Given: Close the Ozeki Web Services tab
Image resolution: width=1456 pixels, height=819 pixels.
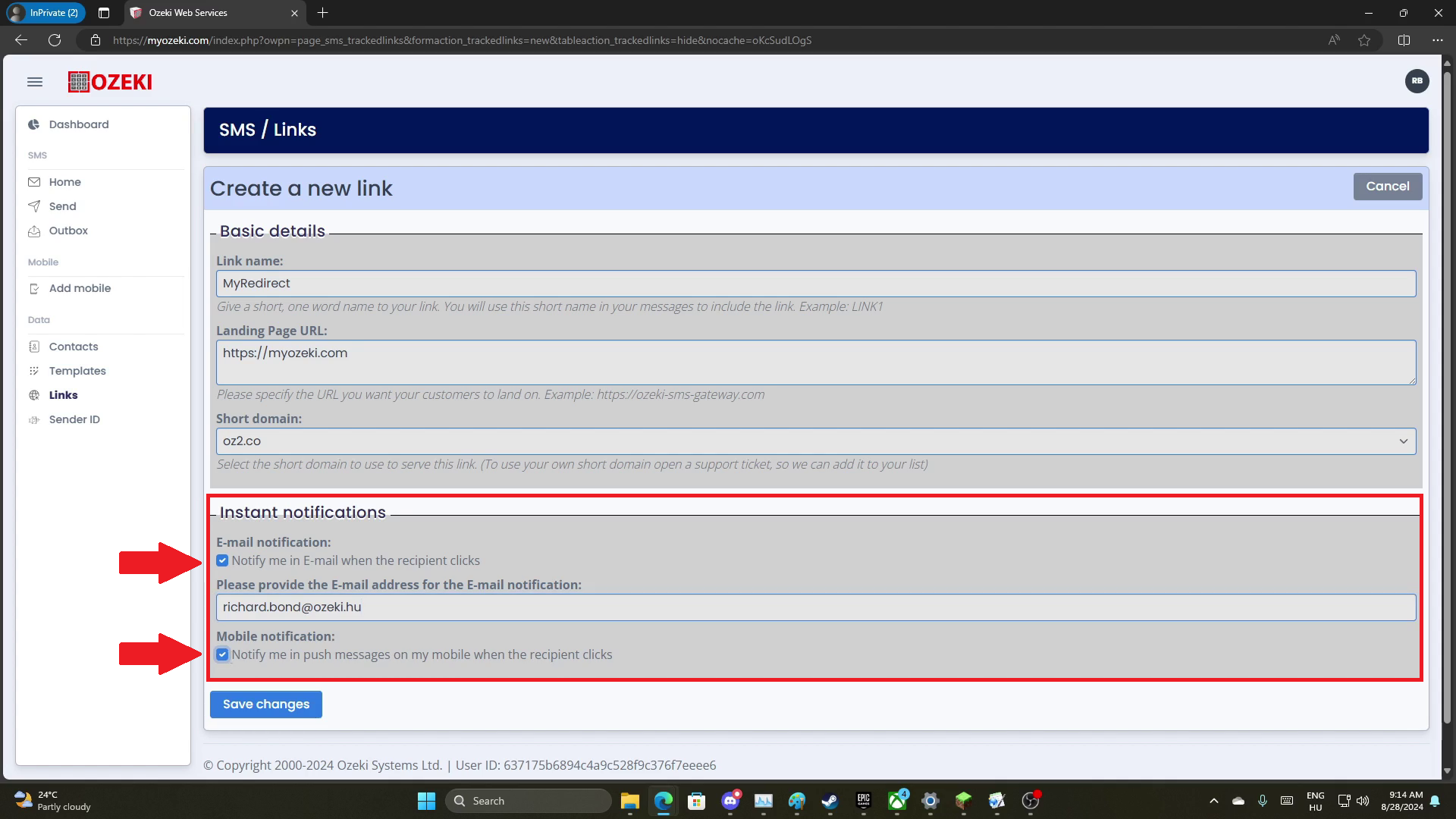Looking at the screenshot, I should click(x=294, y=13).
